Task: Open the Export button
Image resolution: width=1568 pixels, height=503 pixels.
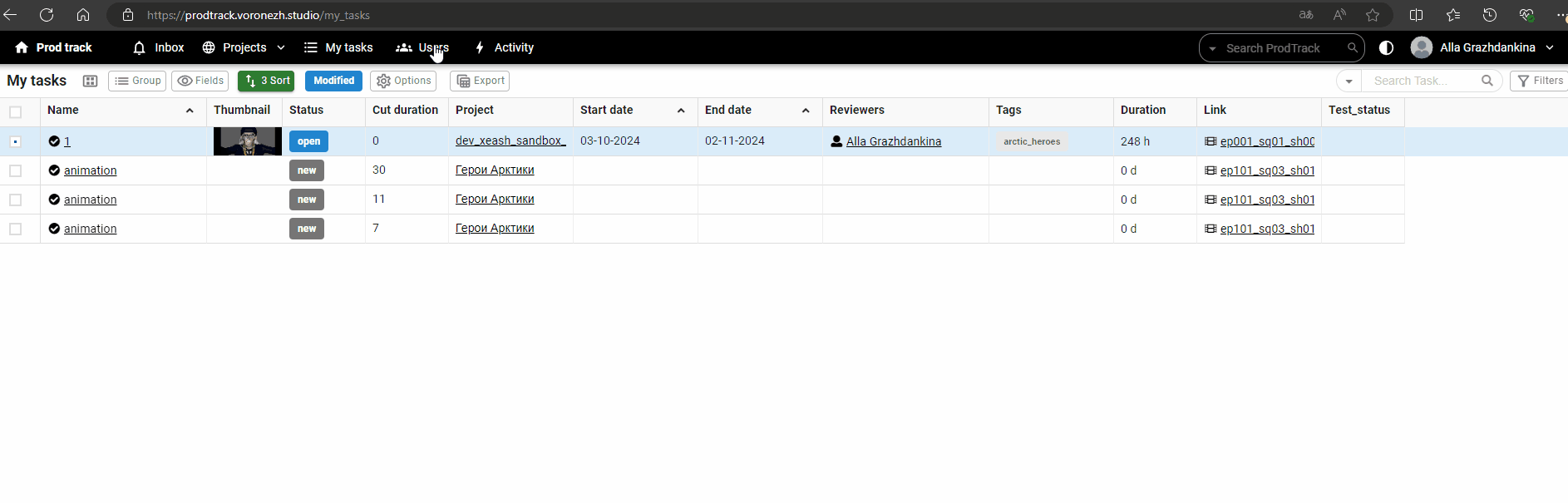Action: (x=480, y=81)
